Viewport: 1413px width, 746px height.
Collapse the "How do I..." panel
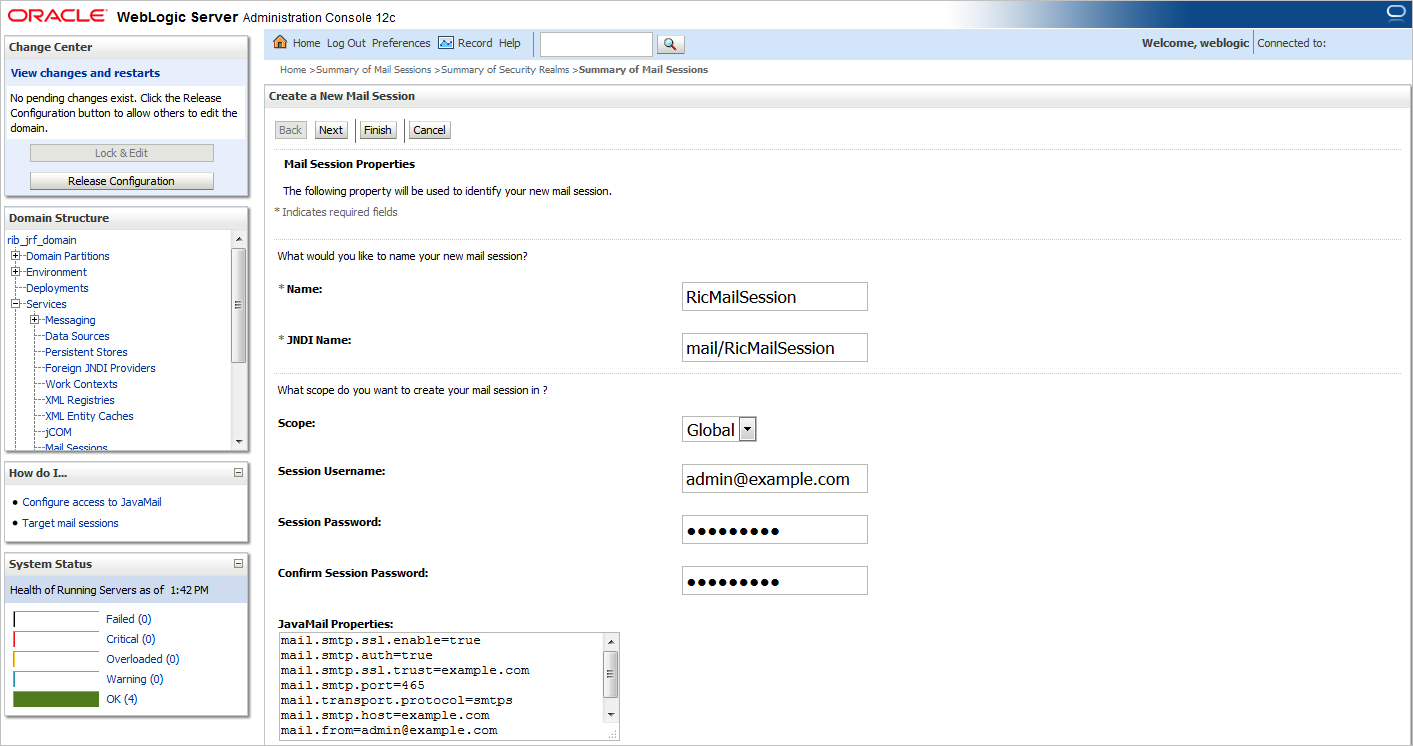pyautogui.click(x=238, y=472)
